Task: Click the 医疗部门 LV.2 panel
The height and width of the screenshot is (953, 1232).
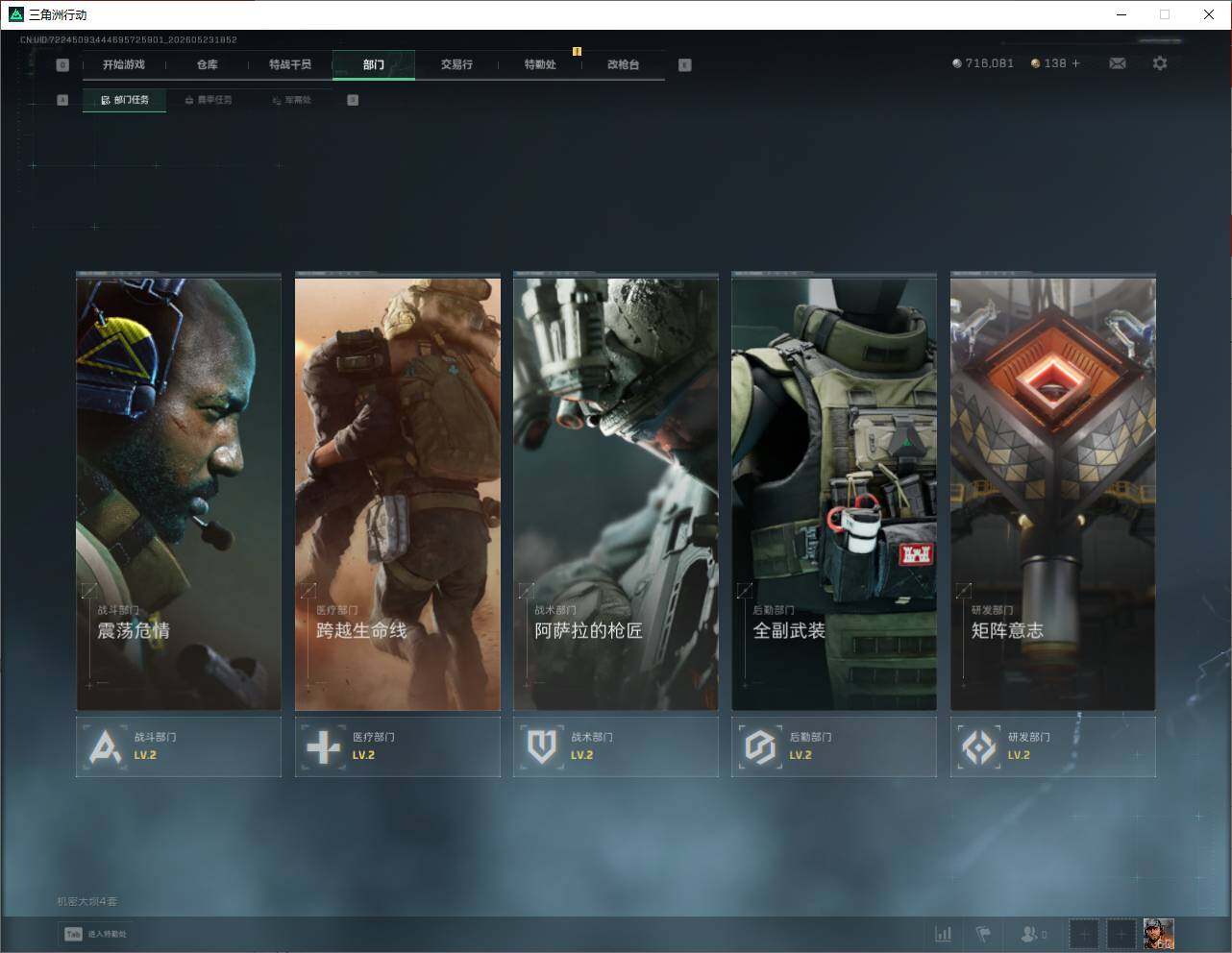Action: [x=398, y=746]
